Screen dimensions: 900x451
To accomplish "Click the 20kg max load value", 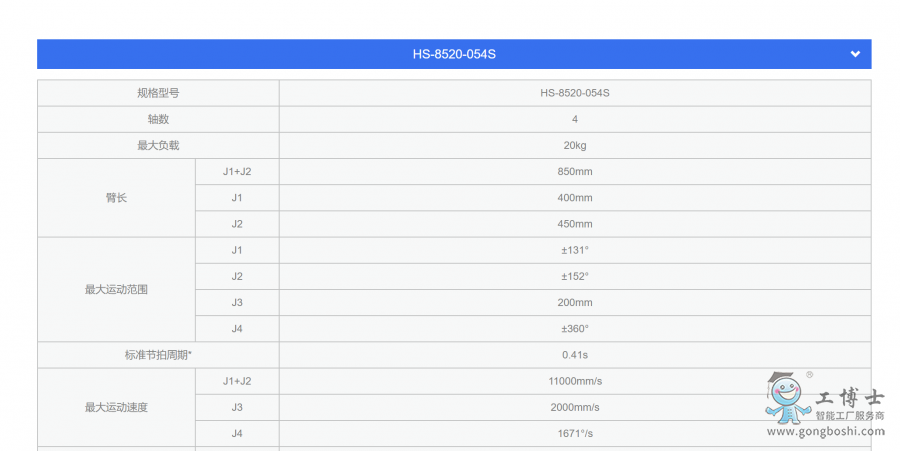I will (x=574, y=145).
